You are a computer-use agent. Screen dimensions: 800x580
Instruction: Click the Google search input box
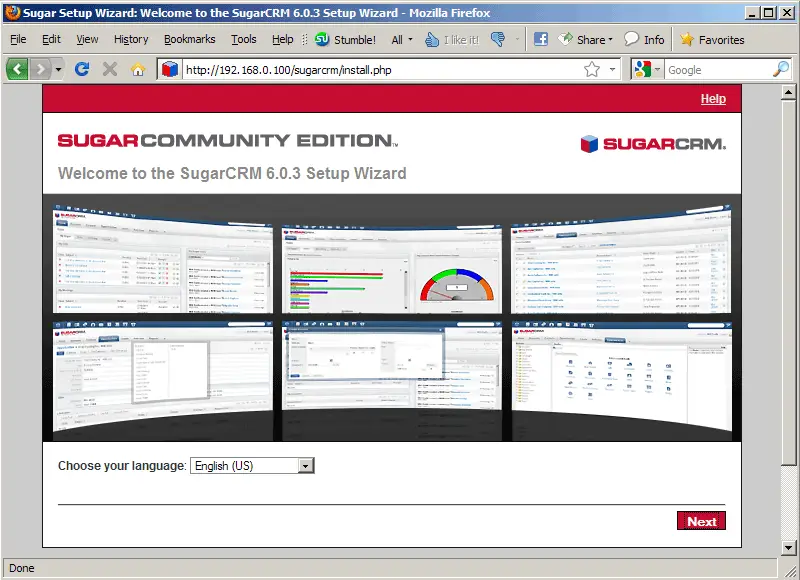[718, 70]
